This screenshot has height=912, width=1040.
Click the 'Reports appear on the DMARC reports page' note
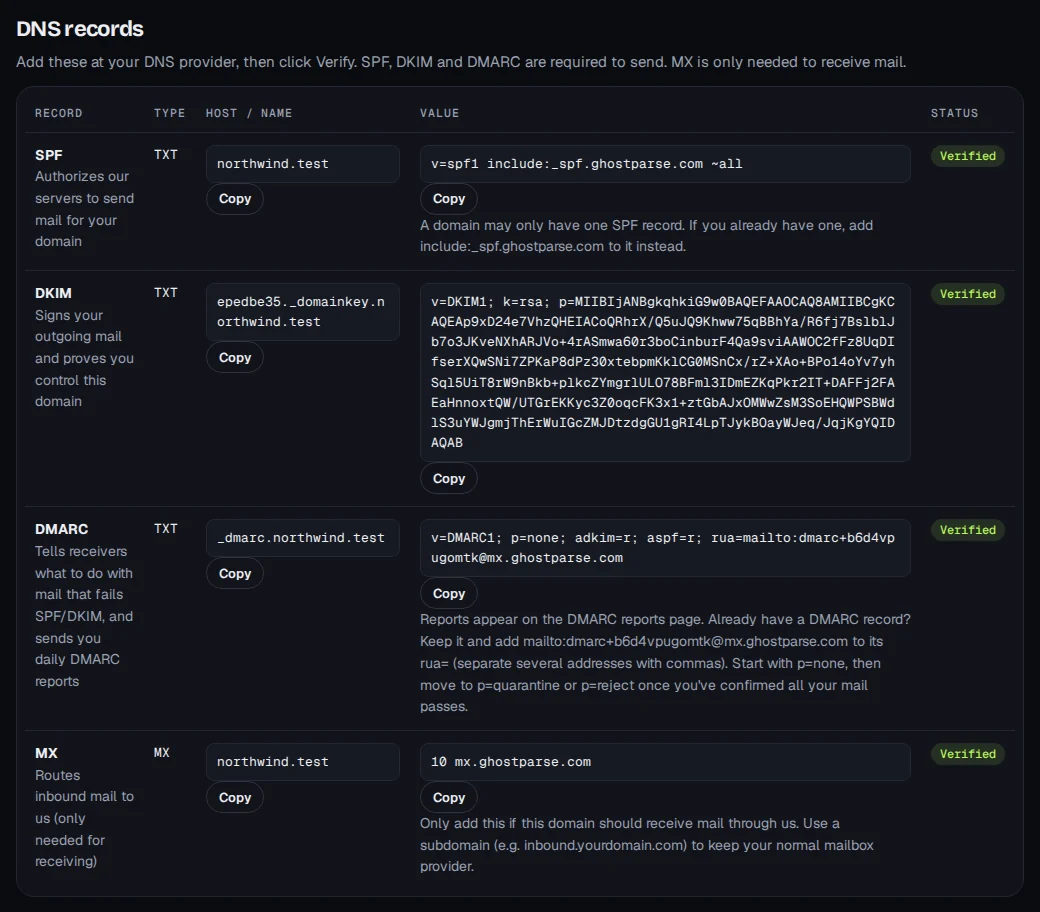665,663
